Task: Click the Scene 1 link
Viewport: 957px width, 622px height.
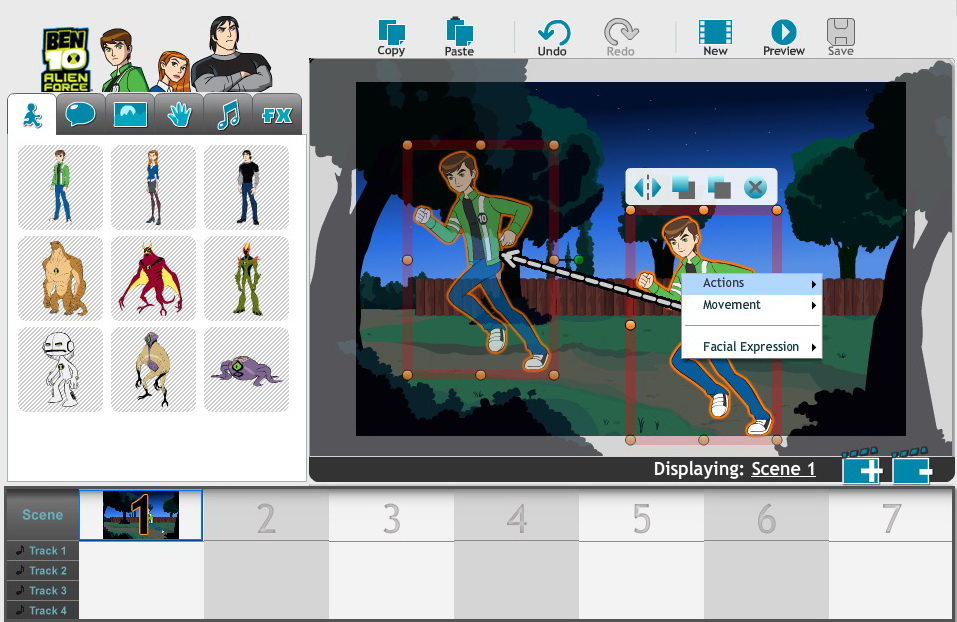Action: [783, 469]
